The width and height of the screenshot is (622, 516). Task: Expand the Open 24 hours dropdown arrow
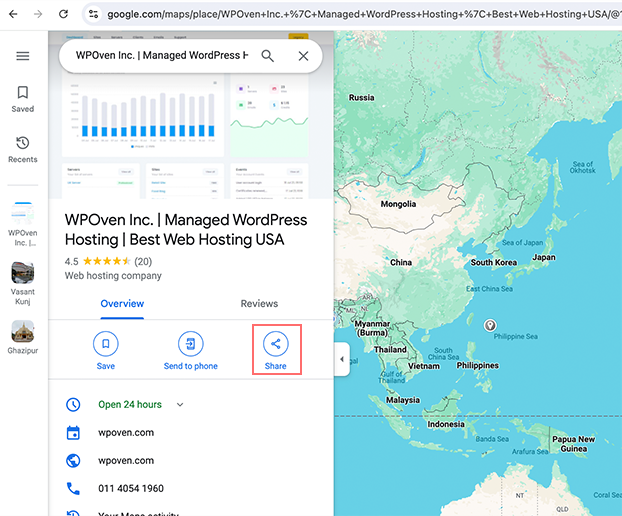tap(180, 405)
